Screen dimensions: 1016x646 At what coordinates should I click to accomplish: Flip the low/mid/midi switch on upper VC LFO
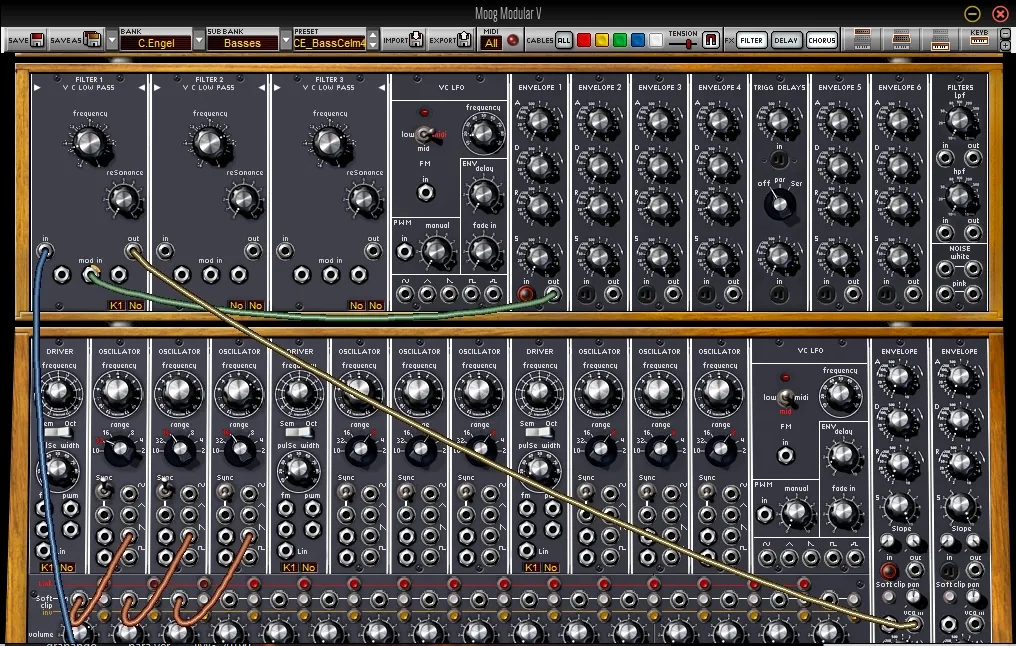pyautogui.click(x=424, y=134)
